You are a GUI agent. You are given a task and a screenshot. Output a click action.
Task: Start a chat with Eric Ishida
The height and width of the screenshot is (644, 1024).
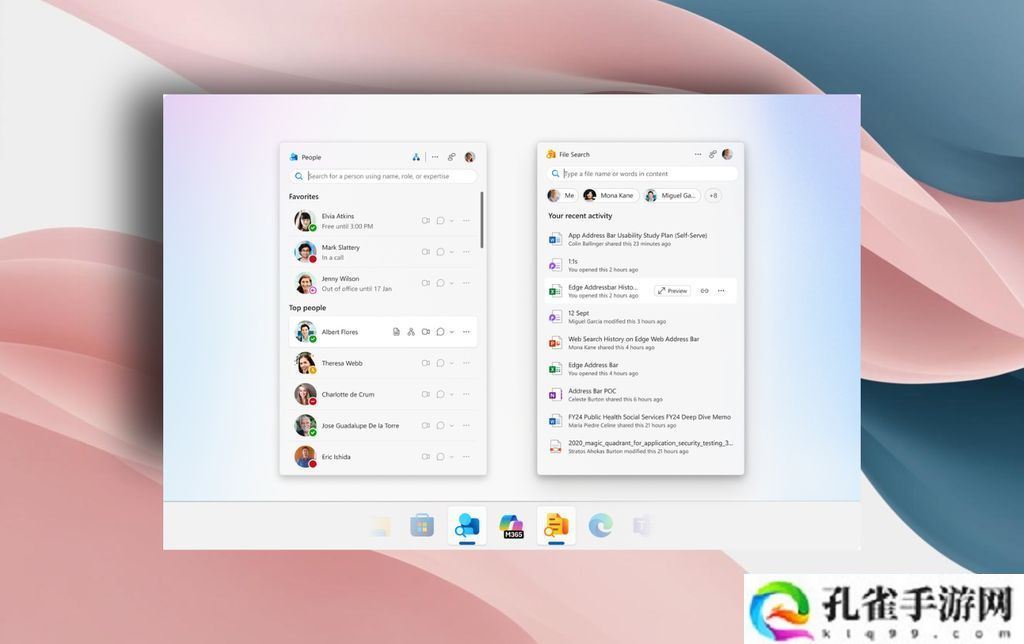(441, 457)
